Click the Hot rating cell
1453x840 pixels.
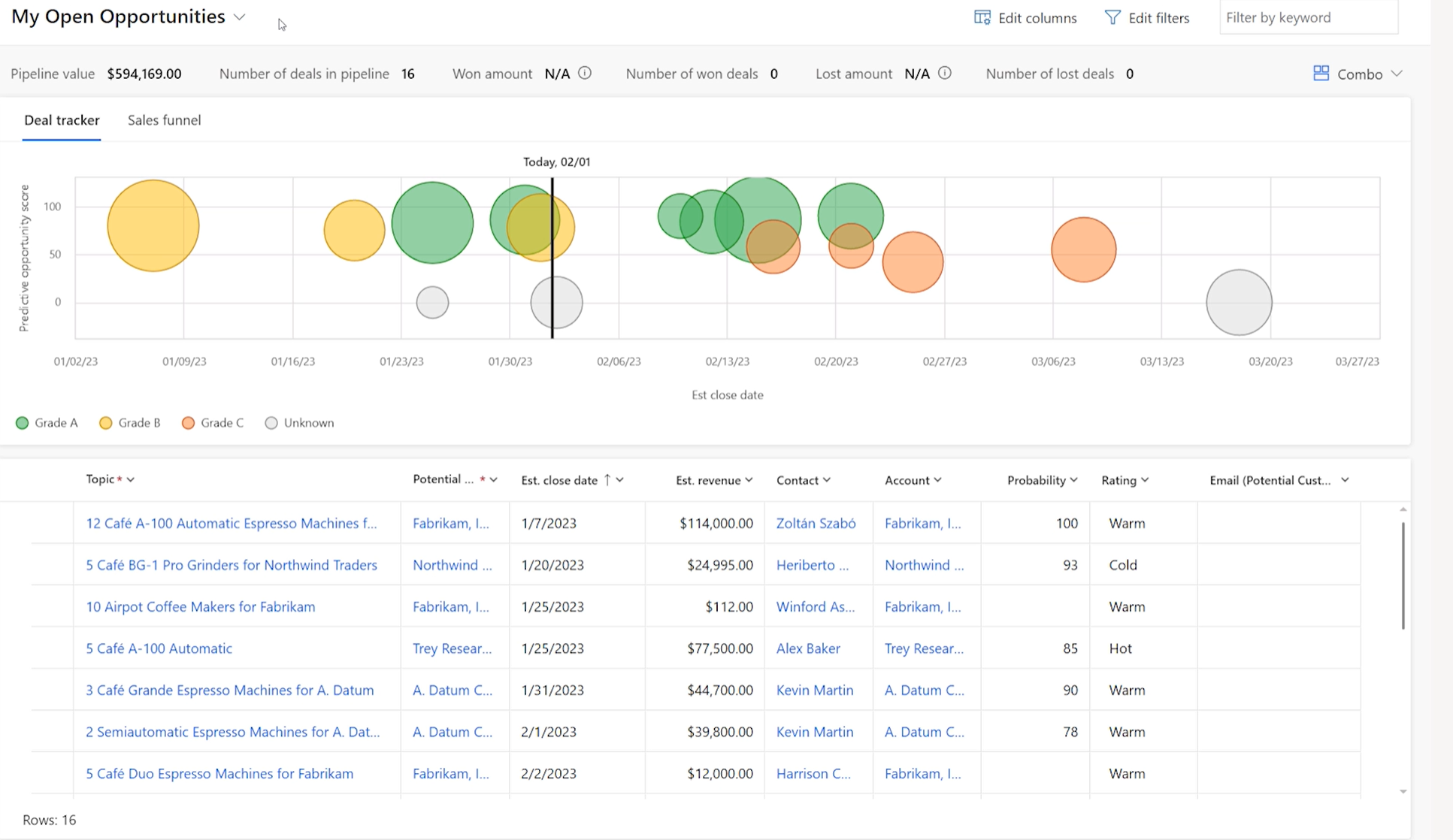(1143, 648)
